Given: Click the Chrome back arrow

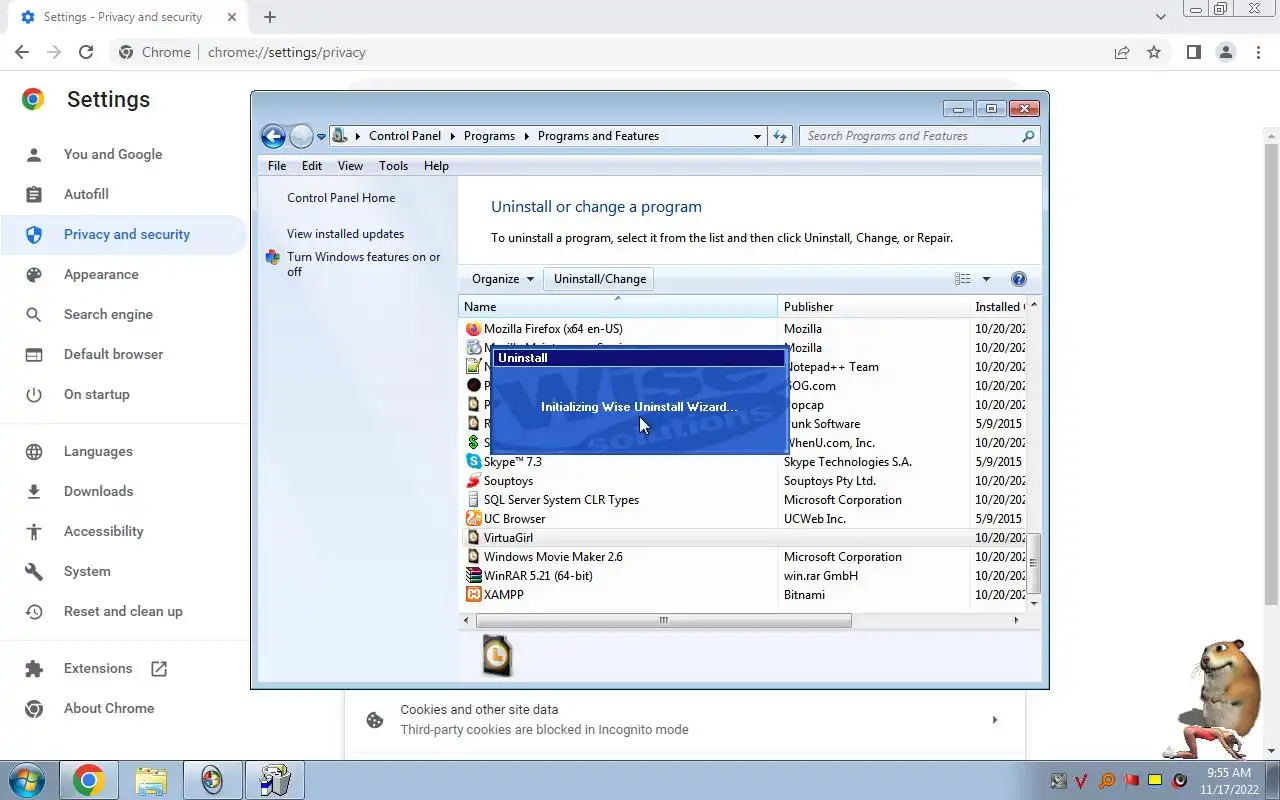Looking at the screenshot, I should click(x=22, y=52).
